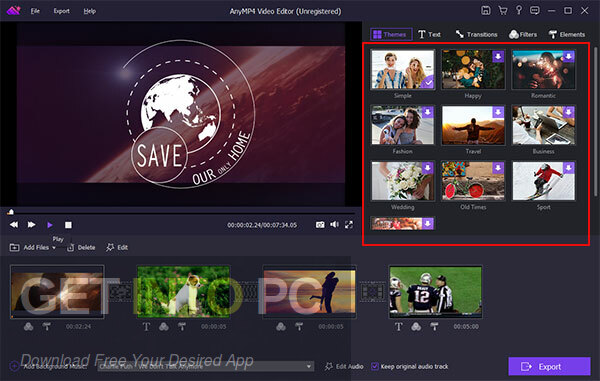This screenshot has width=600, height=381.
Task: Open the shopping cart purchase icon
Action: (x=502, y=11)
